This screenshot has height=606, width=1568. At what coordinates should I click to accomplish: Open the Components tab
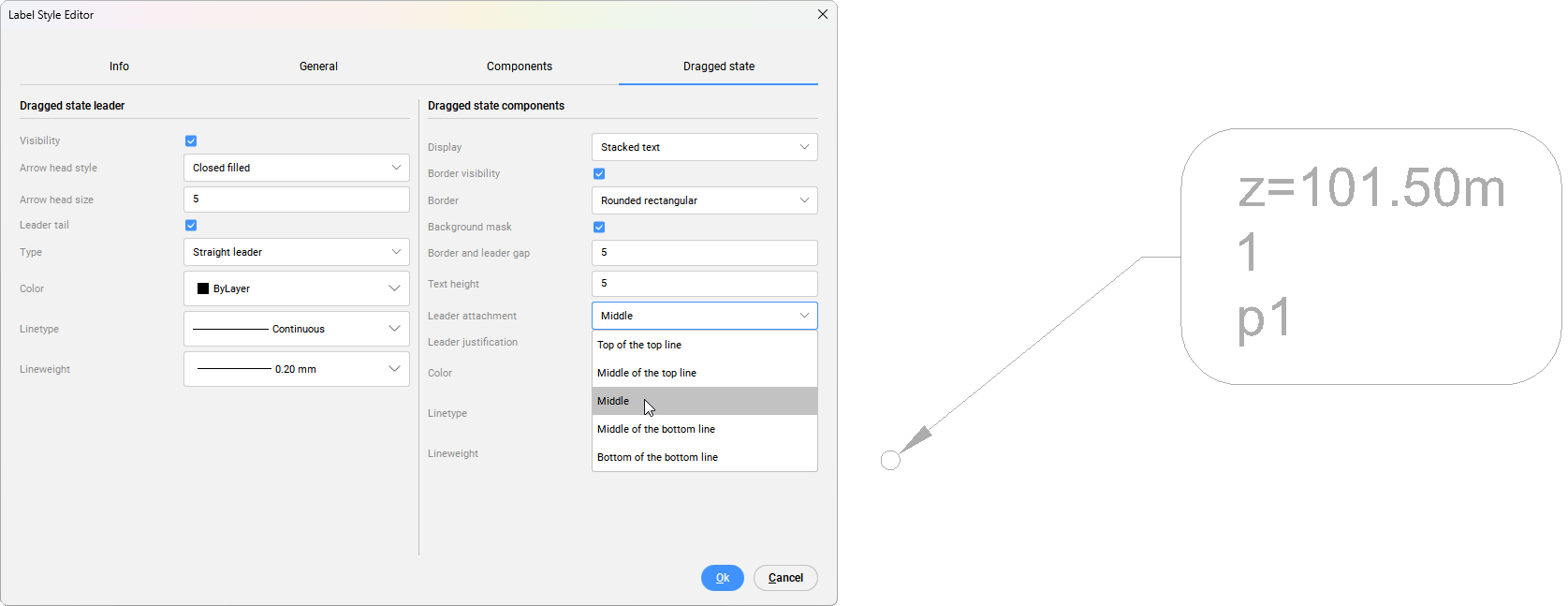click(x=519, y=67)
